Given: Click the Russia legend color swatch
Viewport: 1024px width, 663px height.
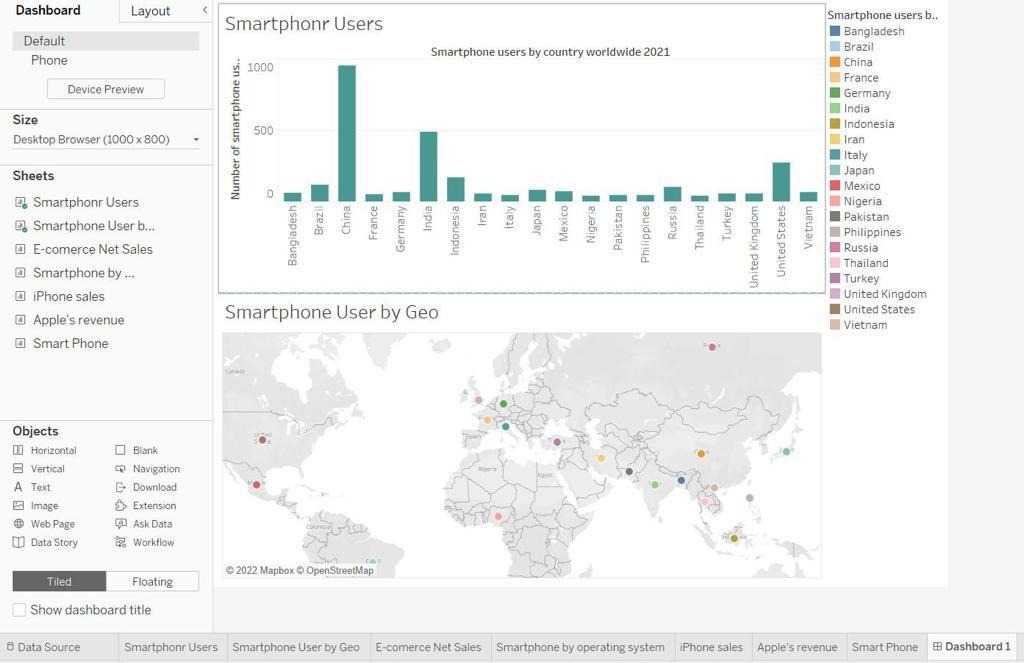Looking at the screenshot, I should tap(835, 248).
